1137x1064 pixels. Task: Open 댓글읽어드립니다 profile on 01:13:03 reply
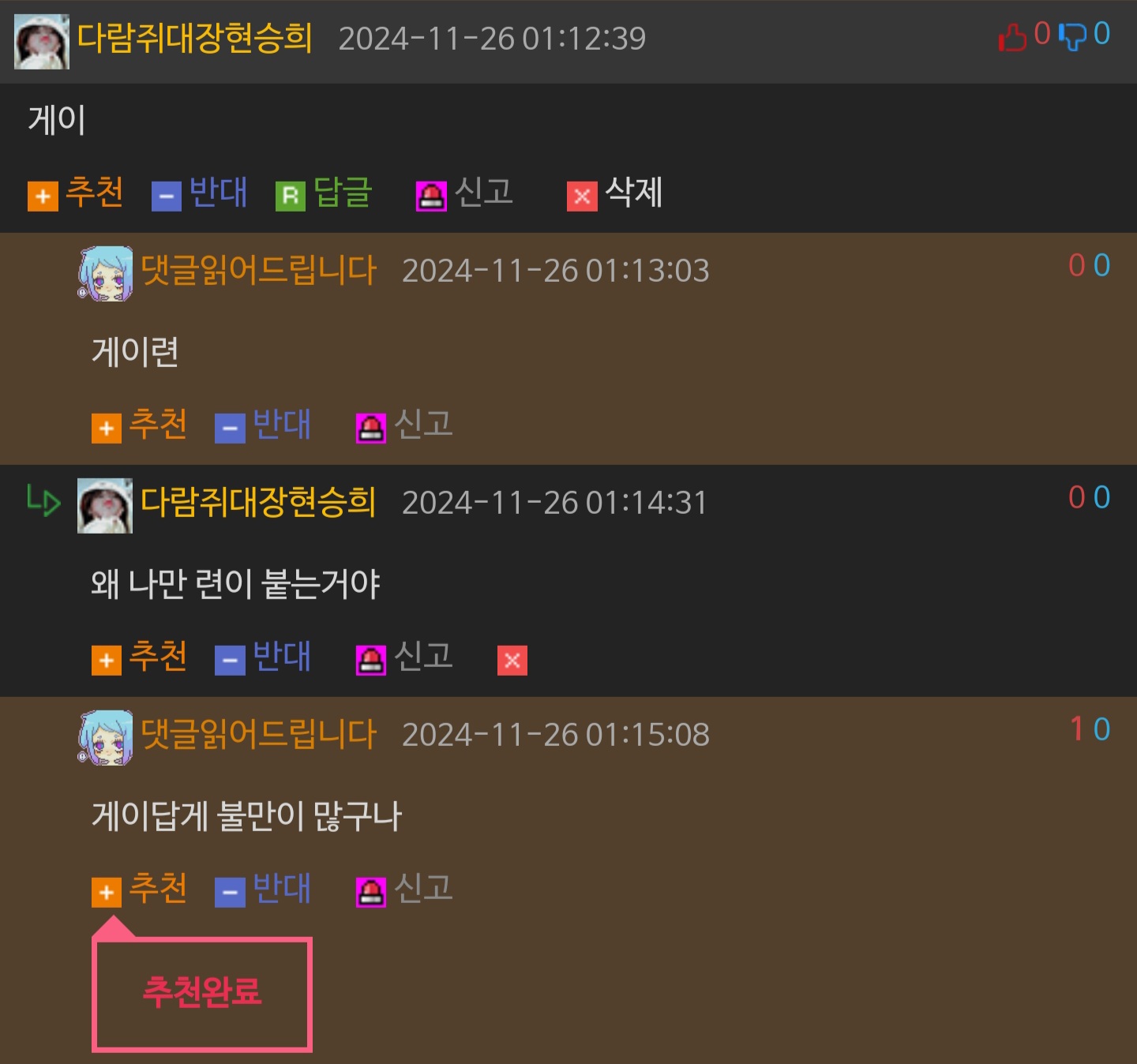point(258,270)
